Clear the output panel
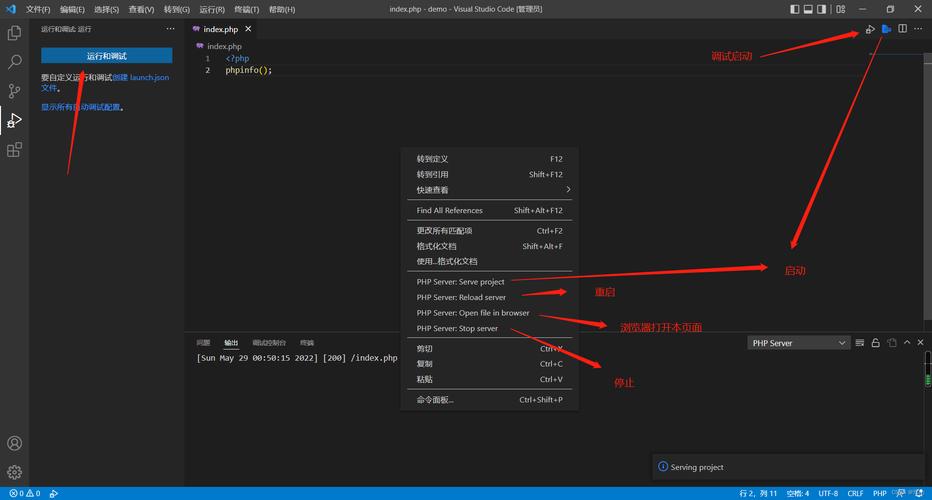Screen dimensions: 932x500 pos(859,342)
